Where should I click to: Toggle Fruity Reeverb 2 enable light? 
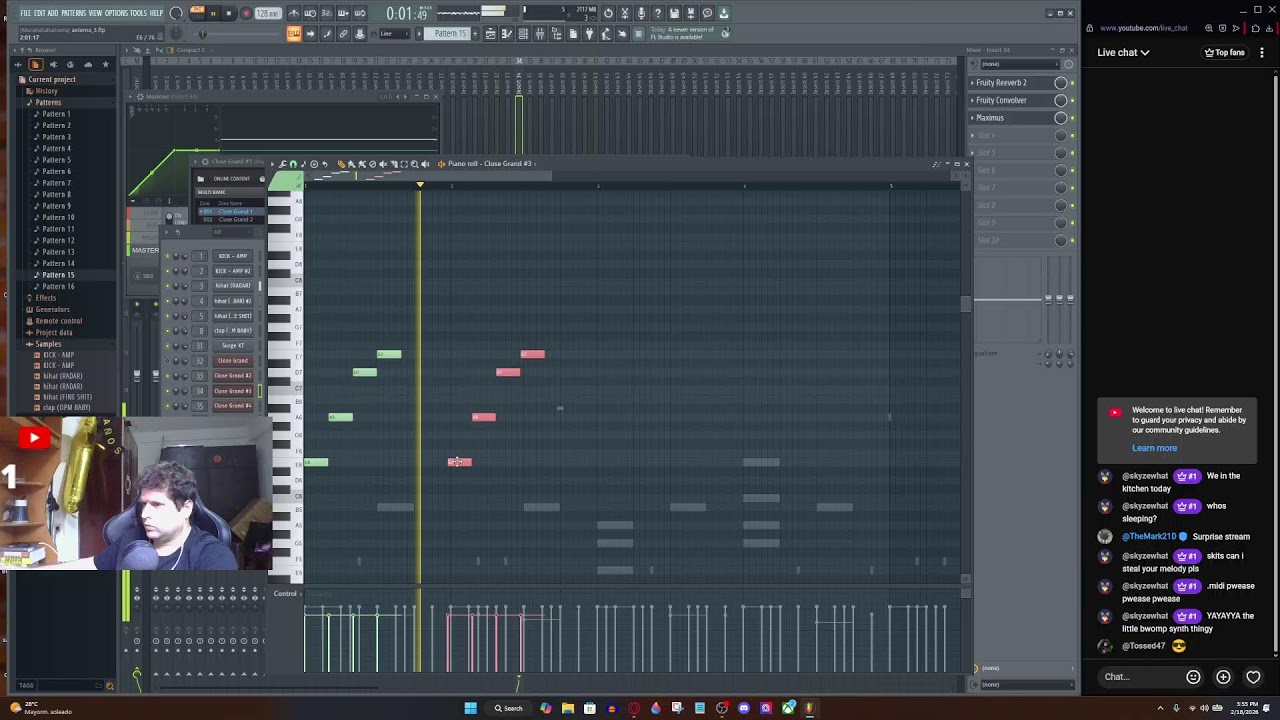(x=1072, y=83)
